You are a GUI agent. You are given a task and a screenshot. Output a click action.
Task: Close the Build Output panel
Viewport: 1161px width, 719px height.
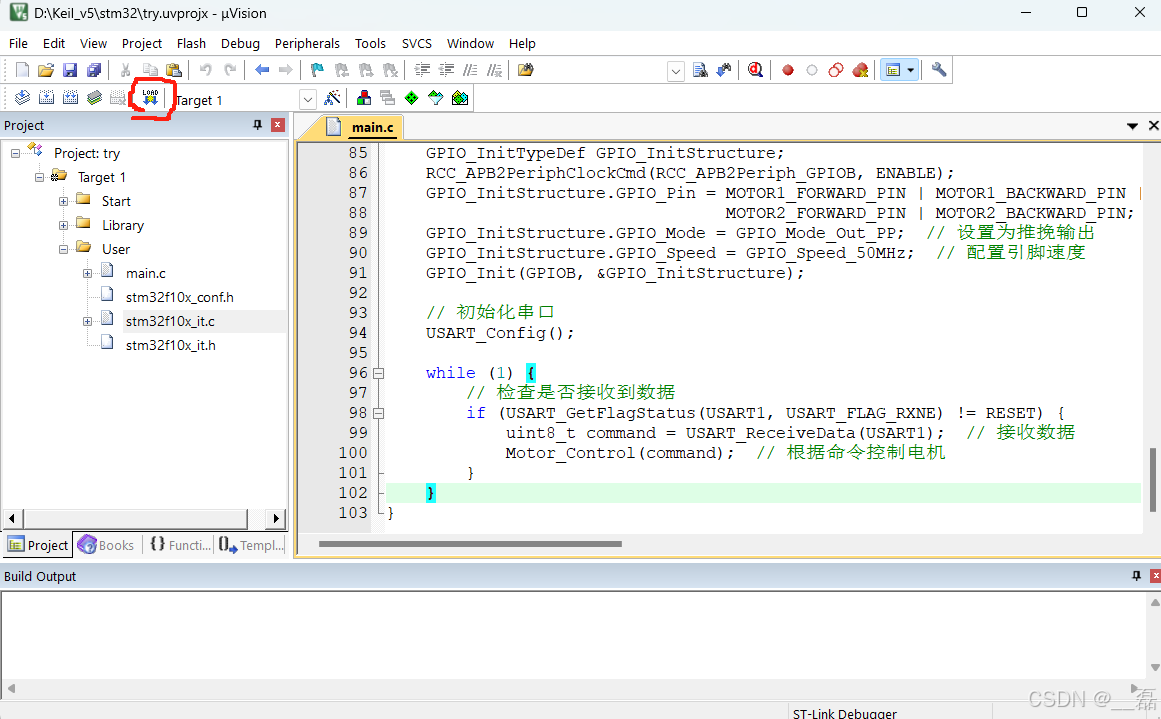(x=1155, y=575)
